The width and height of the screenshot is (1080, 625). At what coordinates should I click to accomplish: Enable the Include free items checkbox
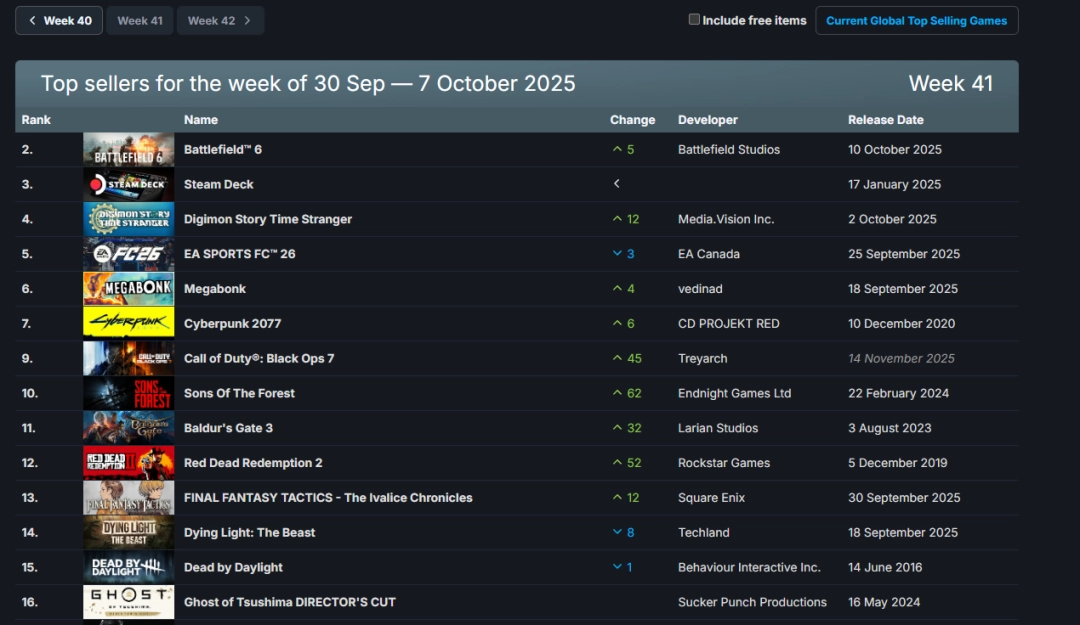click(694, 20)
